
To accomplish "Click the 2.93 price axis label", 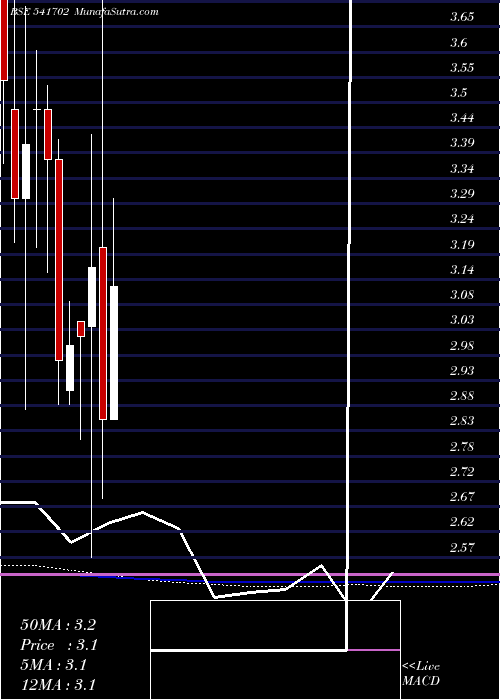I will tap(462, 371).
